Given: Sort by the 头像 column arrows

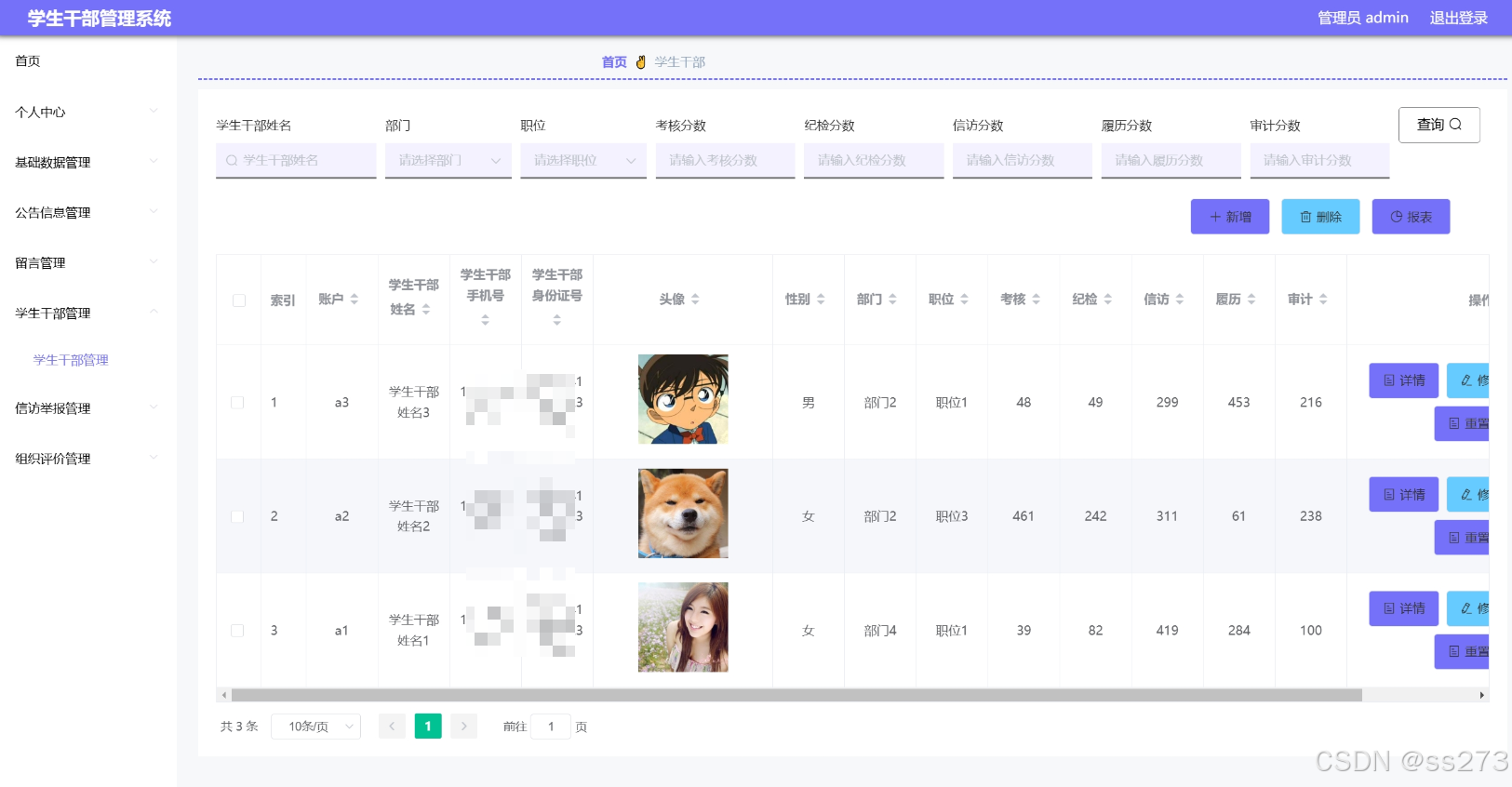Looking at the screenshot, I should click(x=695, y=300).
